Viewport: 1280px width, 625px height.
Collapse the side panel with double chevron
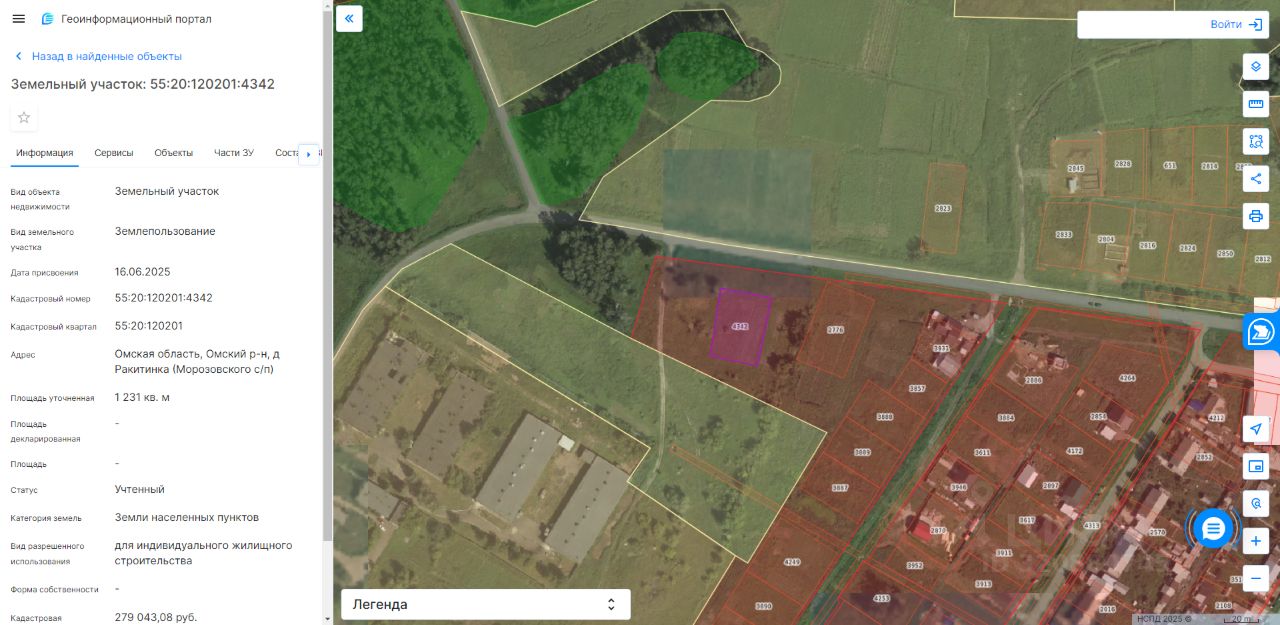point(349,18)
